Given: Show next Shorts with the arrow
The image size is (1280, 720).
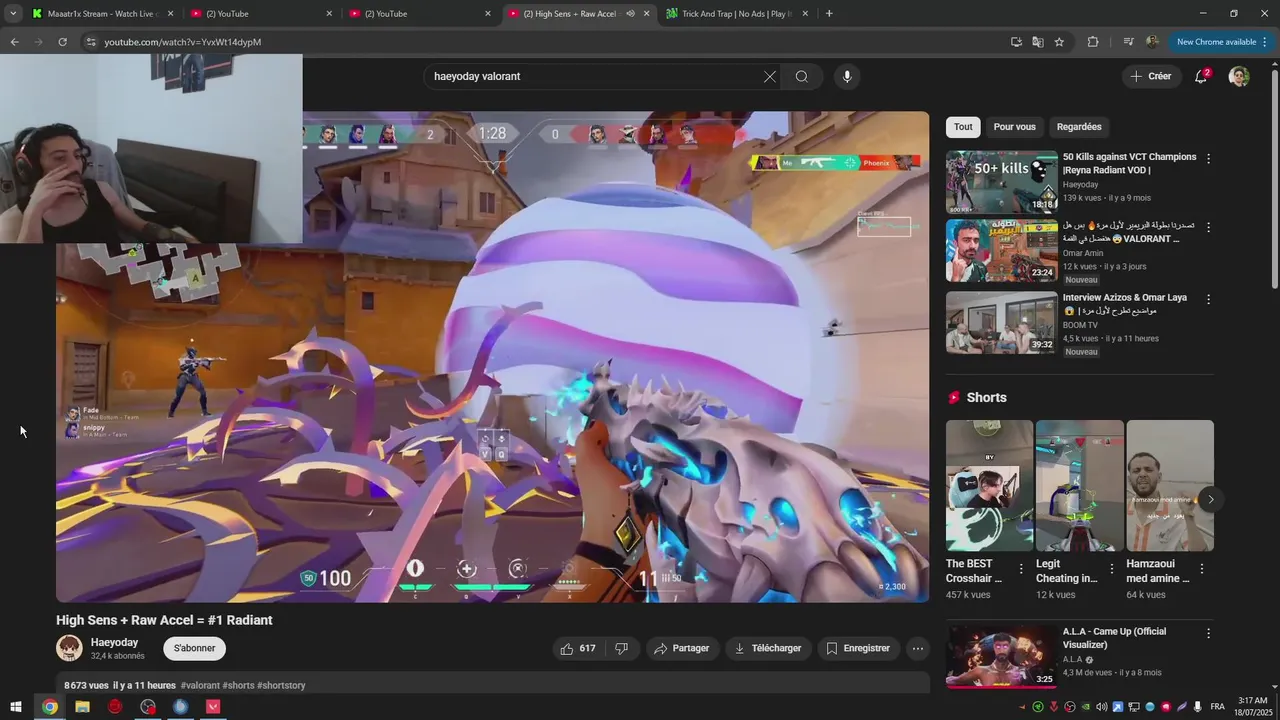Looking at the screenshot, I should (x=1211, y=499).
